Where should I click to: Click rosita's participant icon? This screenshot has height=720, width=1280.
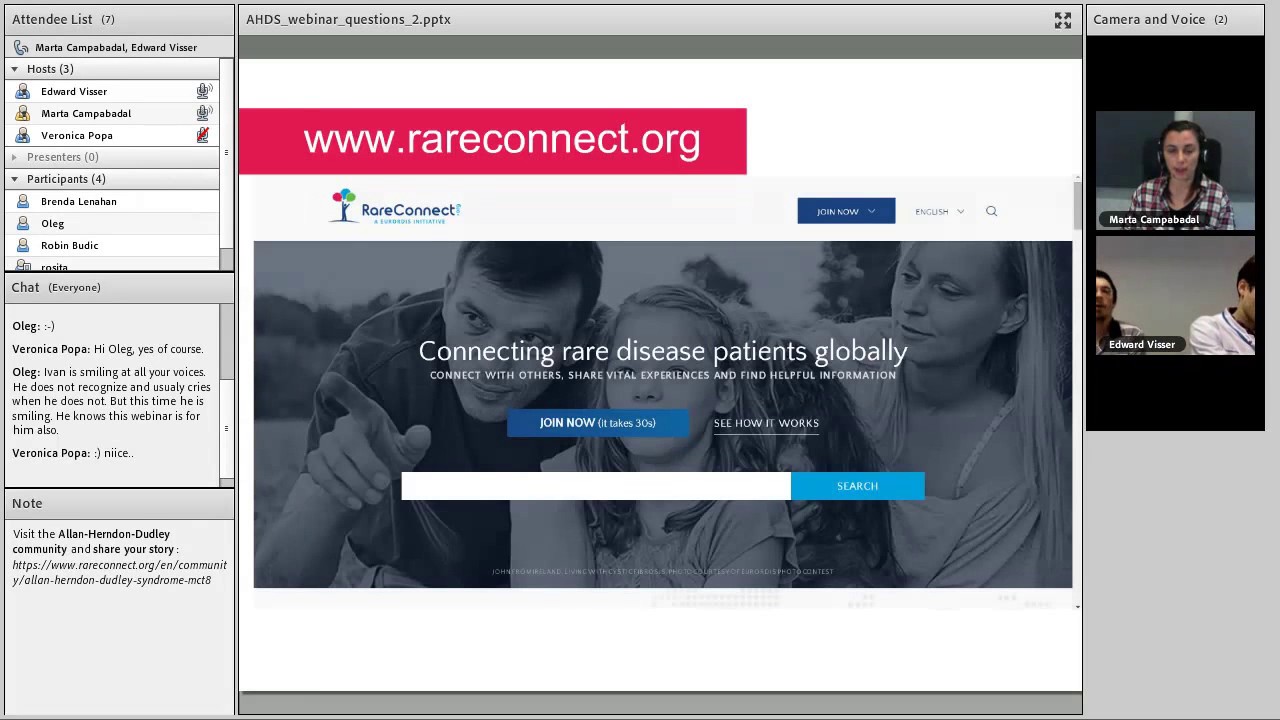point(23,266)
